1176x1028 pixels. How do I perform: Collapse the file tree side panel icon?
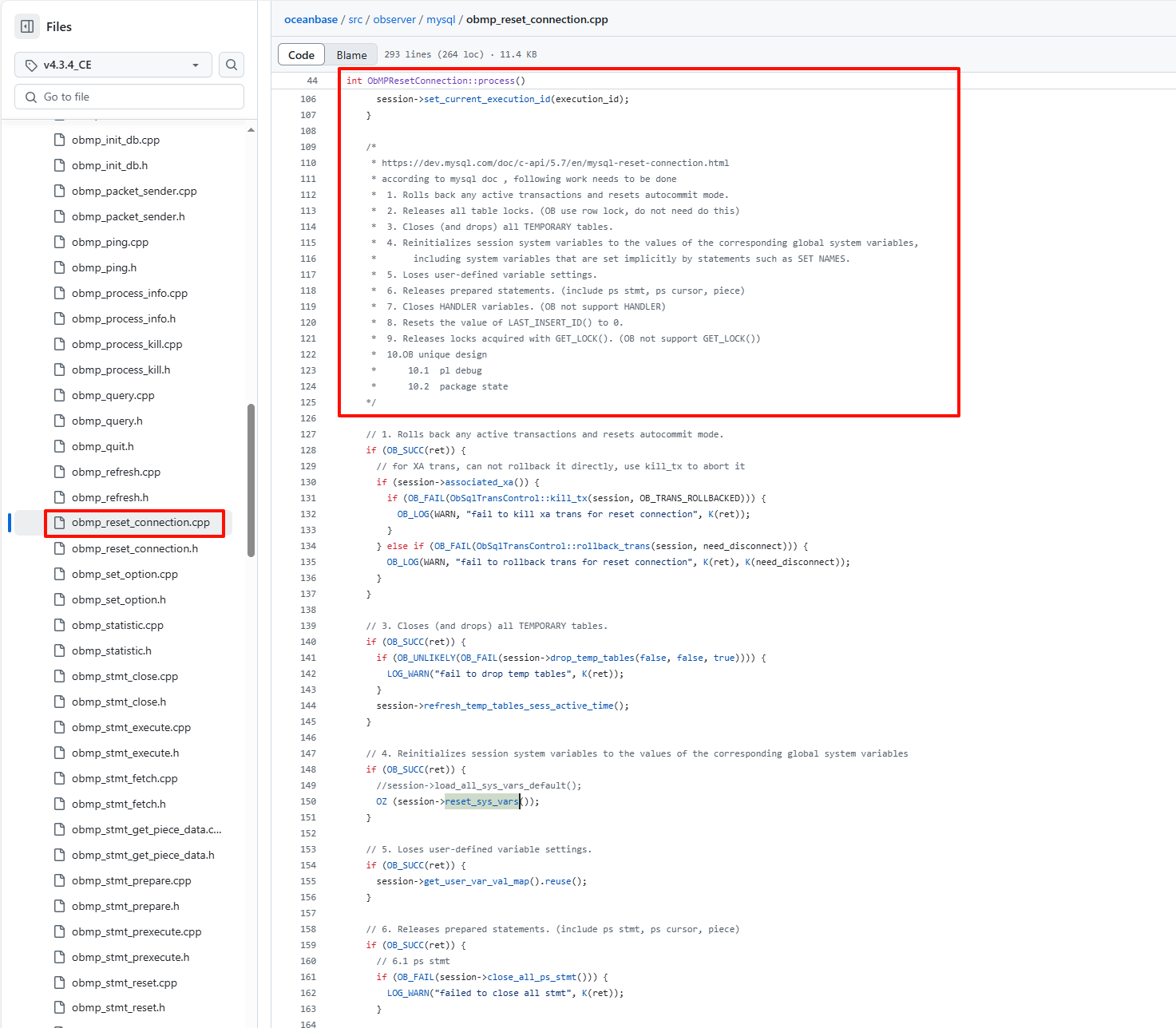click(x=27, y=26)
